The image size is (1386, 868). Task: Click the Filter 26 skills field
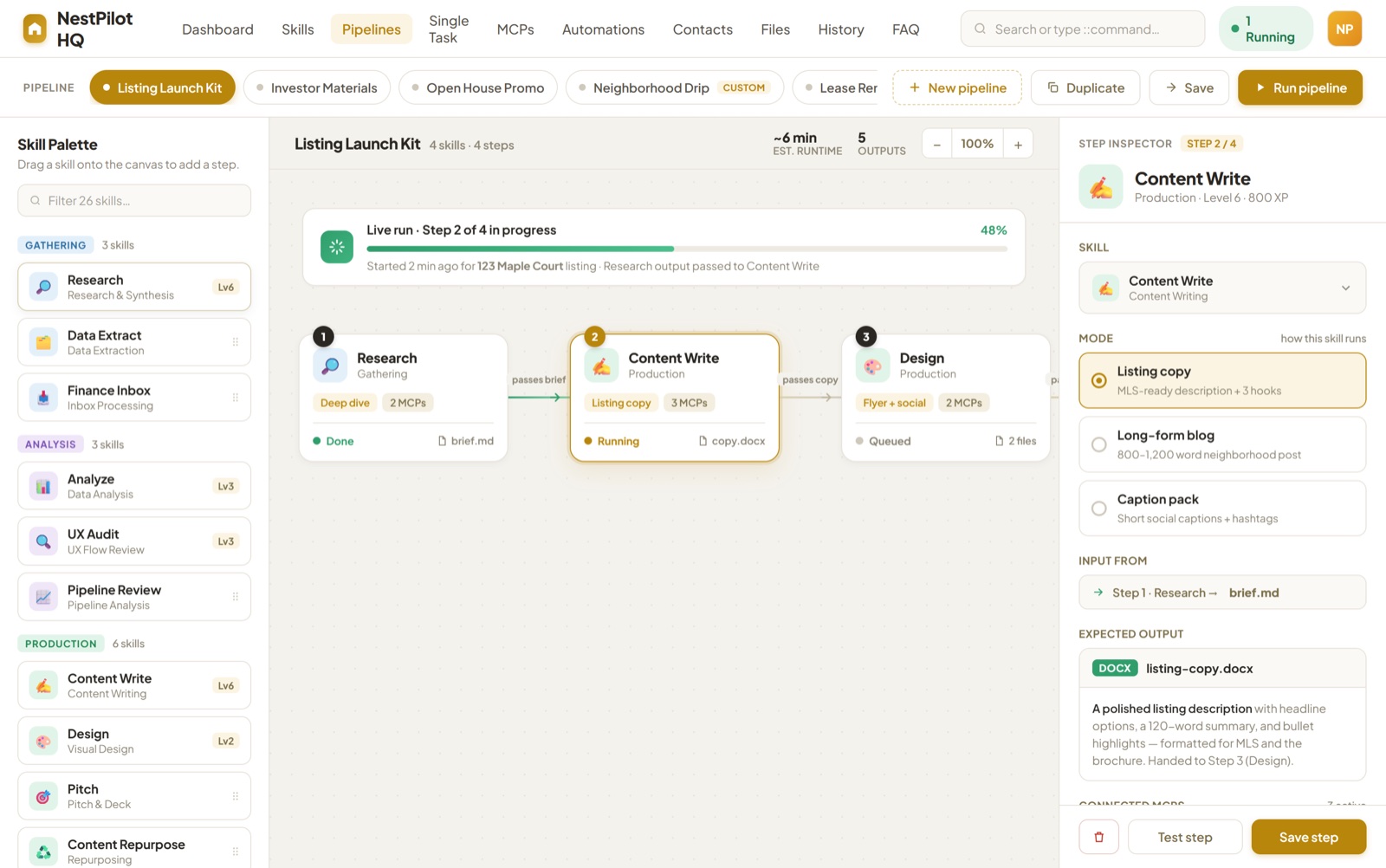coord(134,200)
